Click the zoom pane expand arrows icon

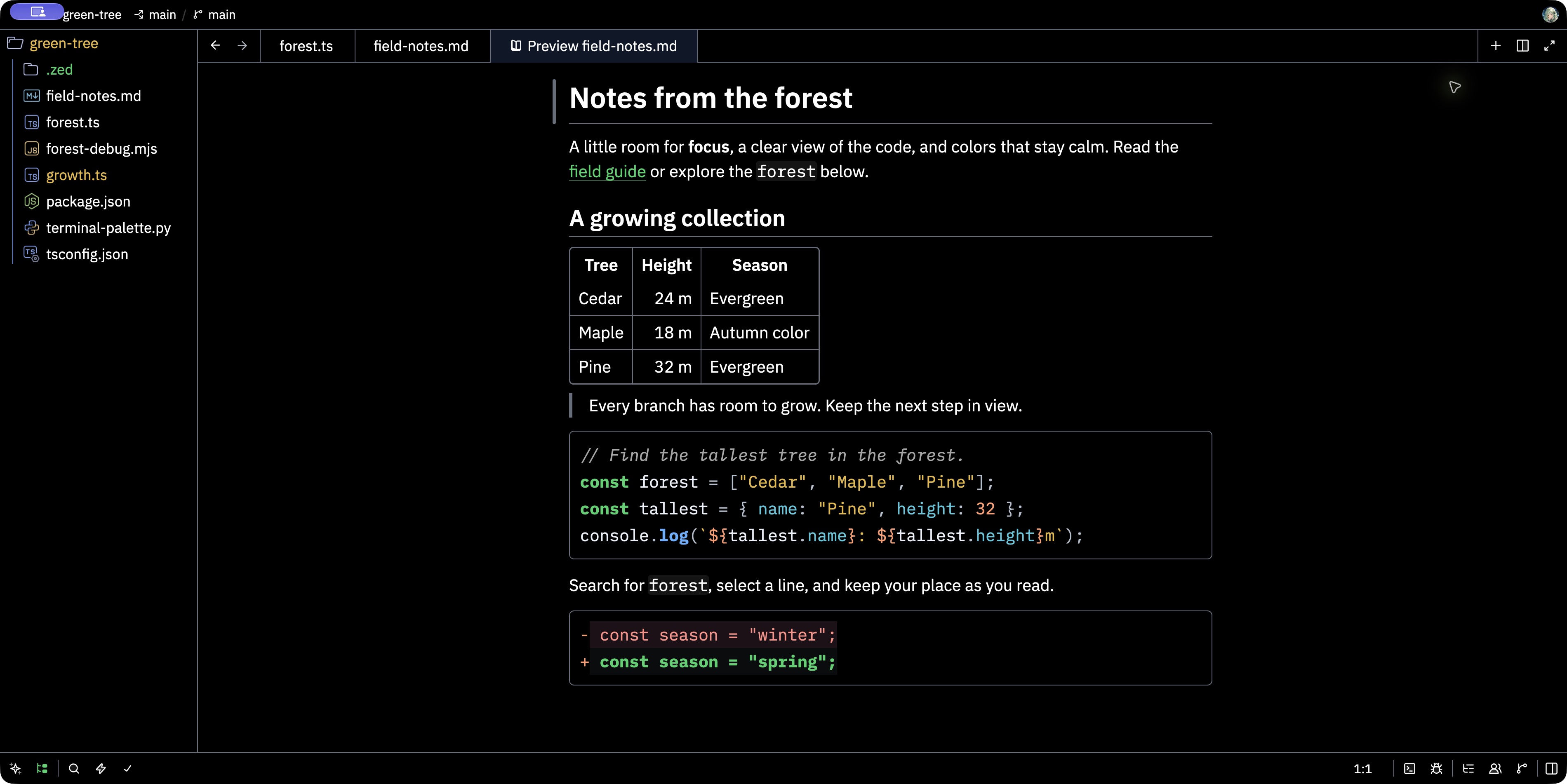[x=1549, y=46]
